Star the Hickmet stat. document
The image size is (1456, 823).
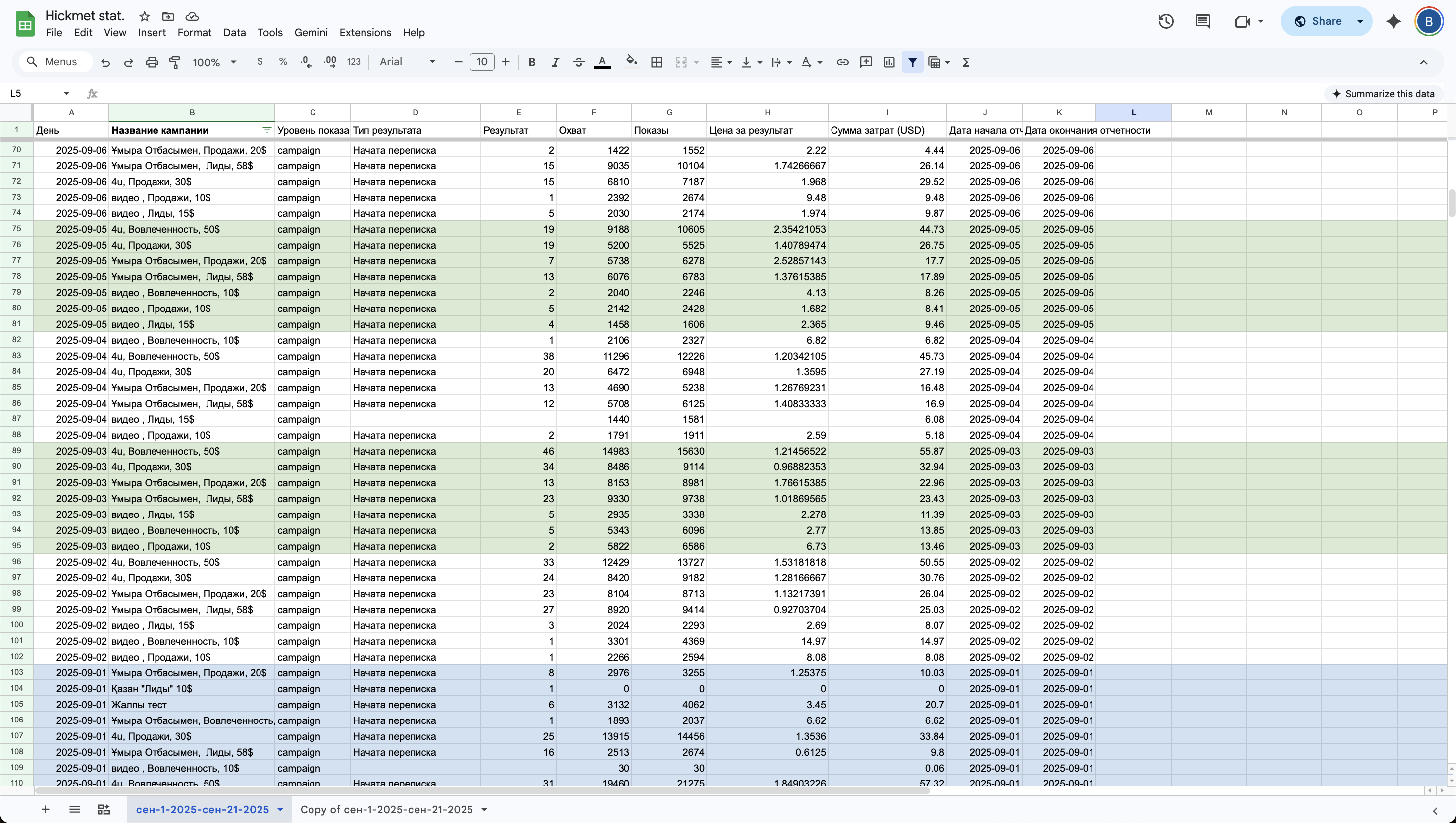pyautogui.click(x=145, y=16)
